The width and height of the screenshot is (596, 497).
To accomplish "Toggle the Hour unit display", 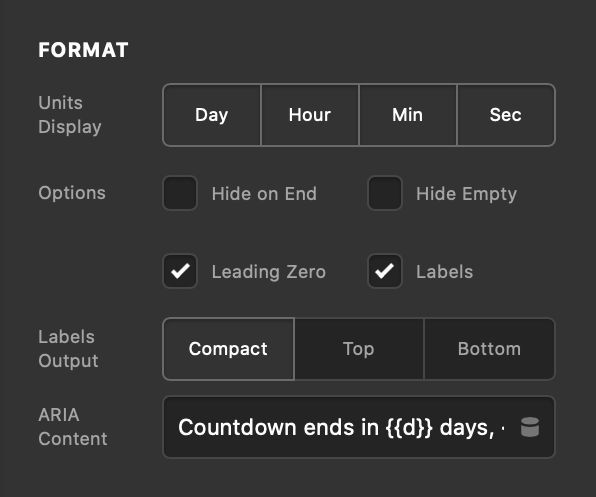I will [310, 115].
